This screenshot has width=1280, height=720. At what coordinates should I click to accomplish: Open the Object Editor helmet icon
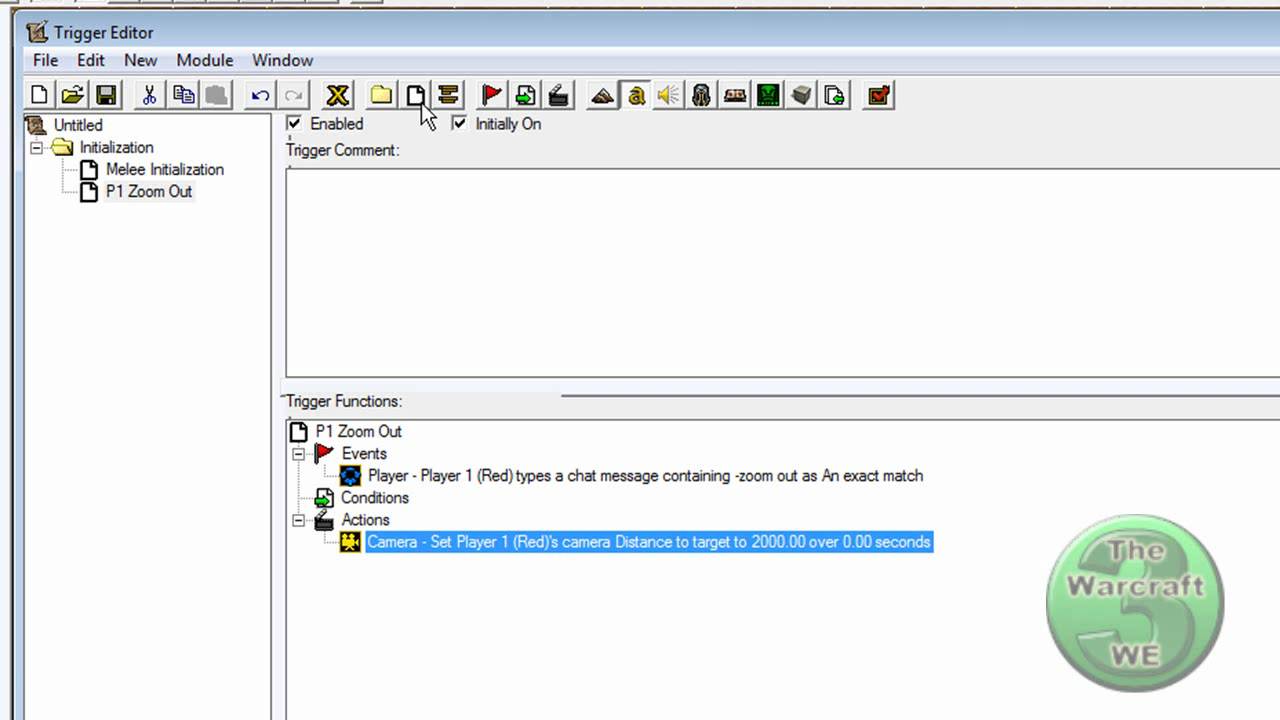(x=701, y=95)
